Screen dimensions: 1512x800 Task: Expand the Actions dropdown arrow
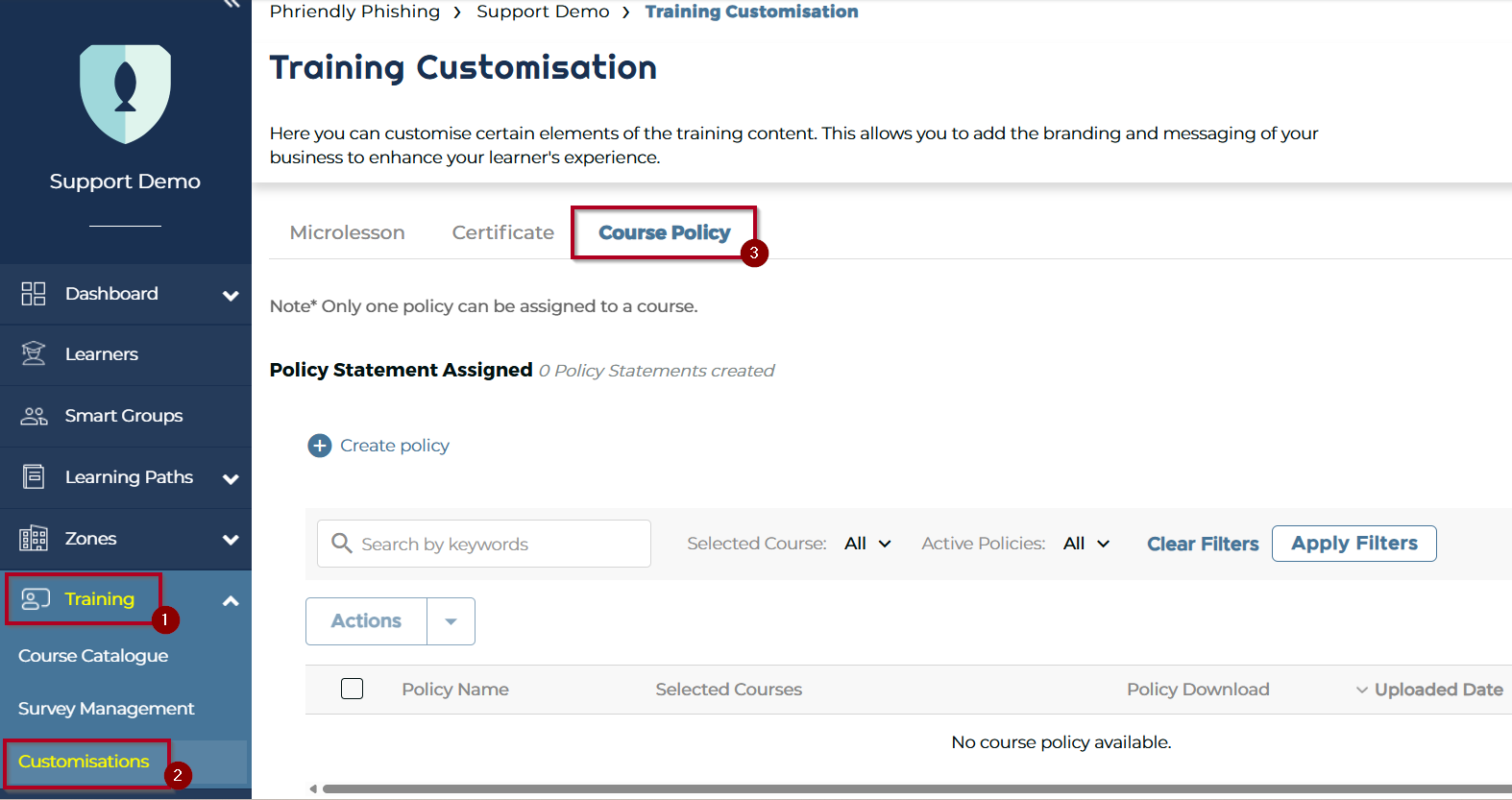tap(451, 621)
